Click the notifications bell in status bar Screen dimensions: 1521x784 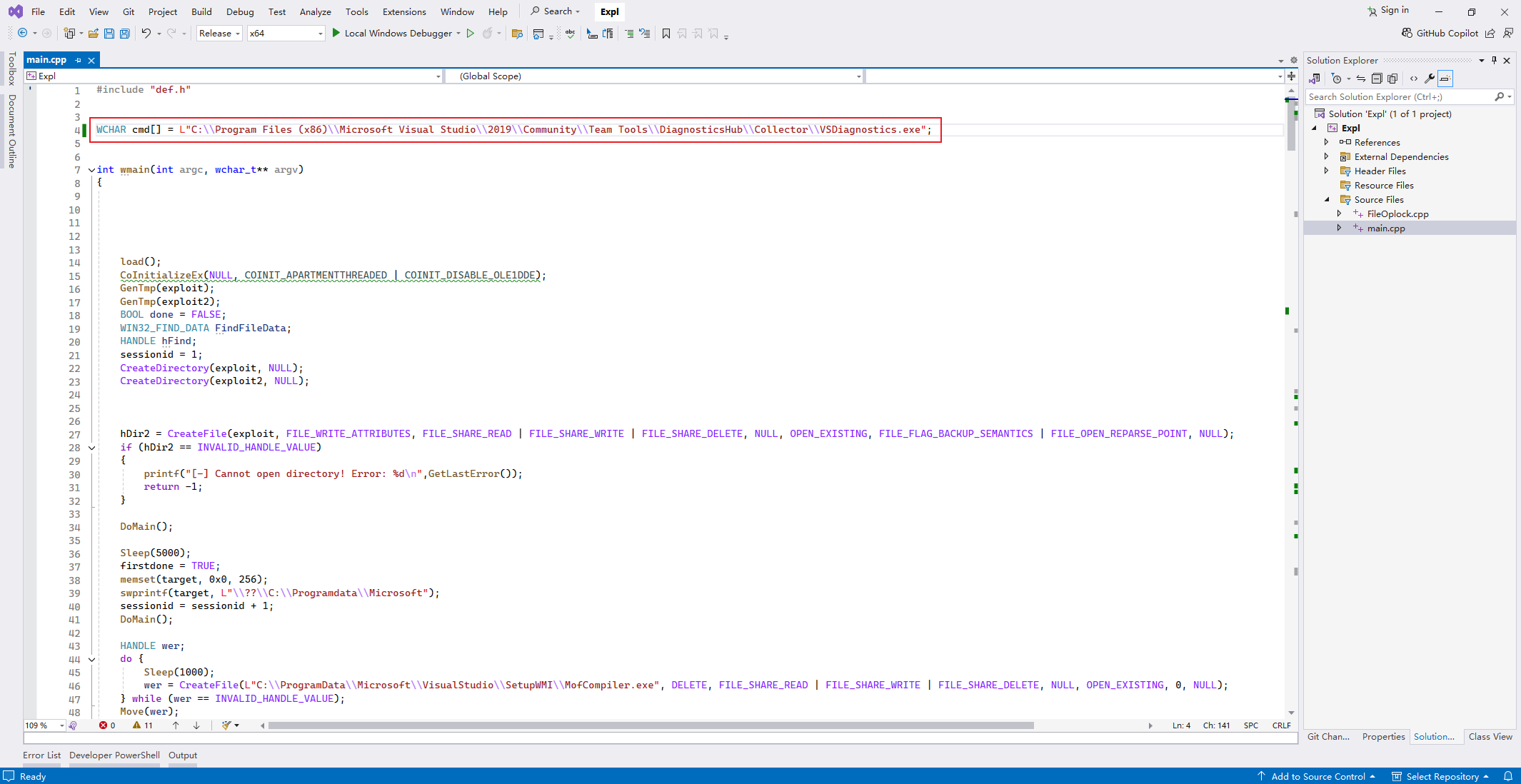[x=1507, y=776]
